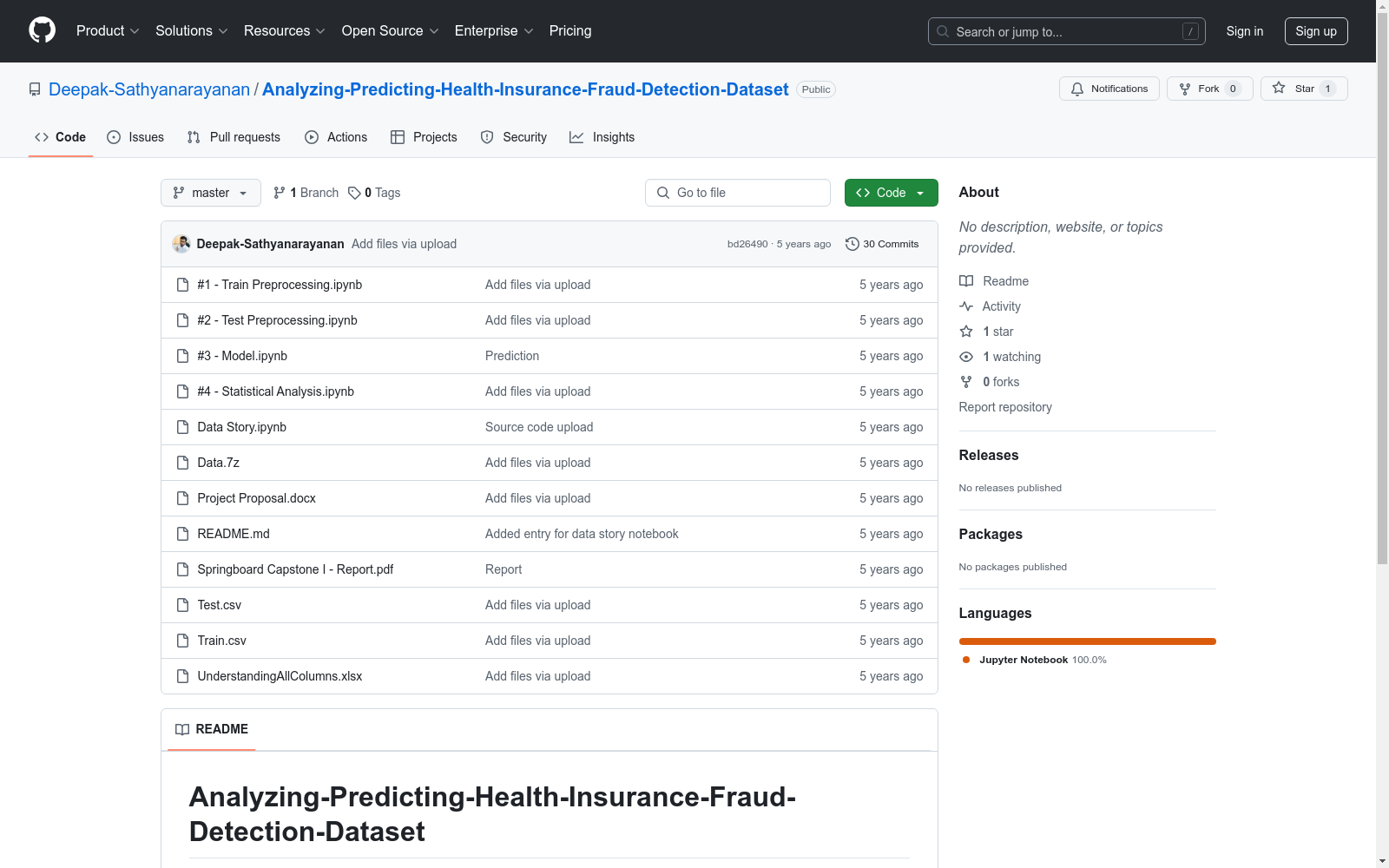Click the Go to file search field
This screenshot has width=1389, height=868.
coord(737,193)
